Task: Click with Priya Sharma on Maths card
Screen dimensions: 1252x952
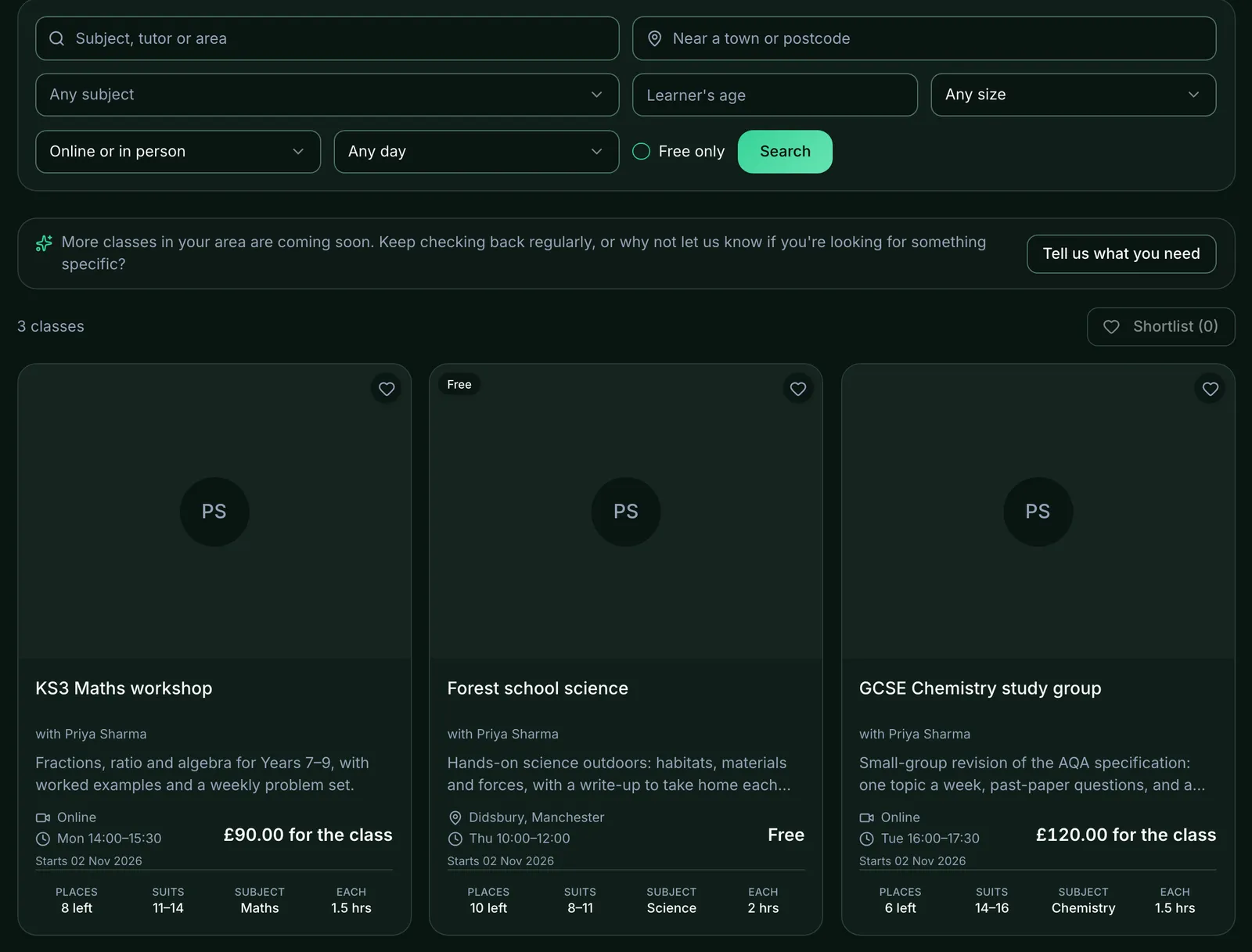Action: 91,735
